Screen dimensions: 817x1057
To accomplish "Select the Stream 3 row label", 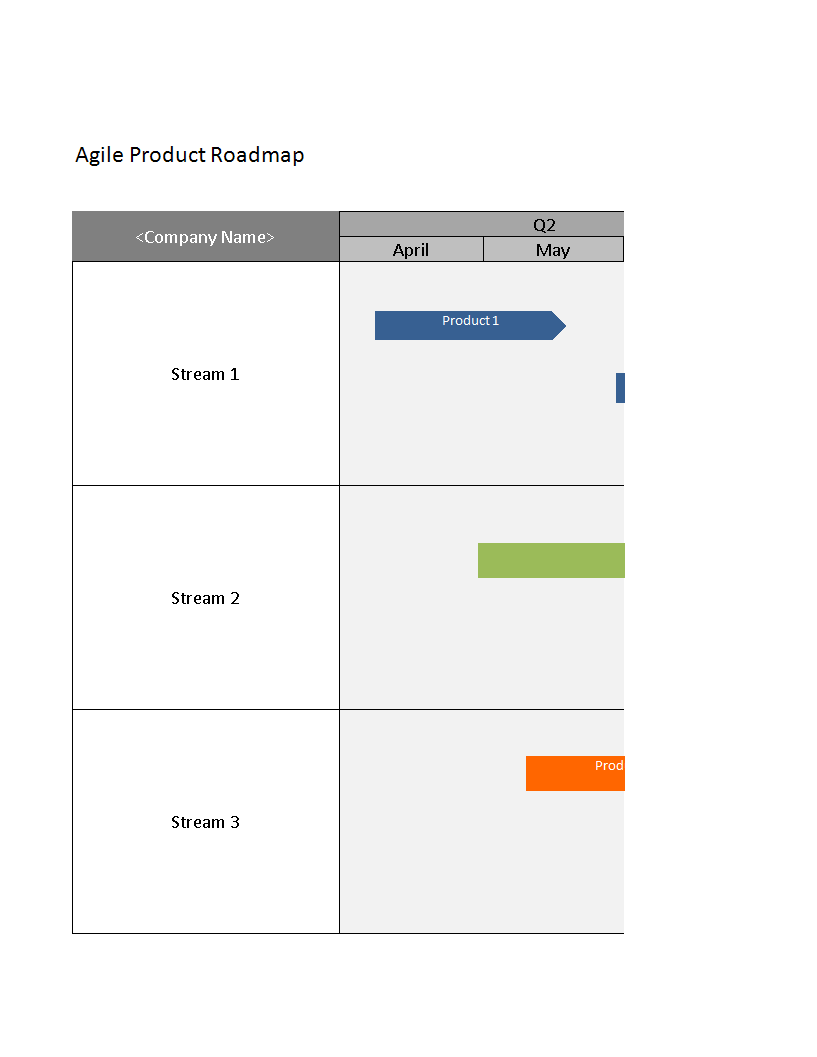I will [205, 822].
